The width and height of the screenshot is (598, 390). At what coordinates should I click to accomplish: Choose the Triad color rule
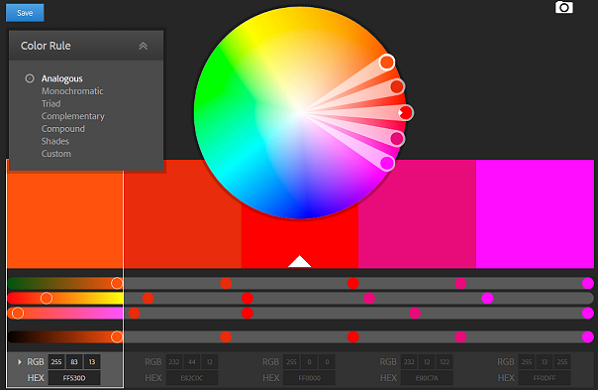pyautogui.click(x=51, y=104)
